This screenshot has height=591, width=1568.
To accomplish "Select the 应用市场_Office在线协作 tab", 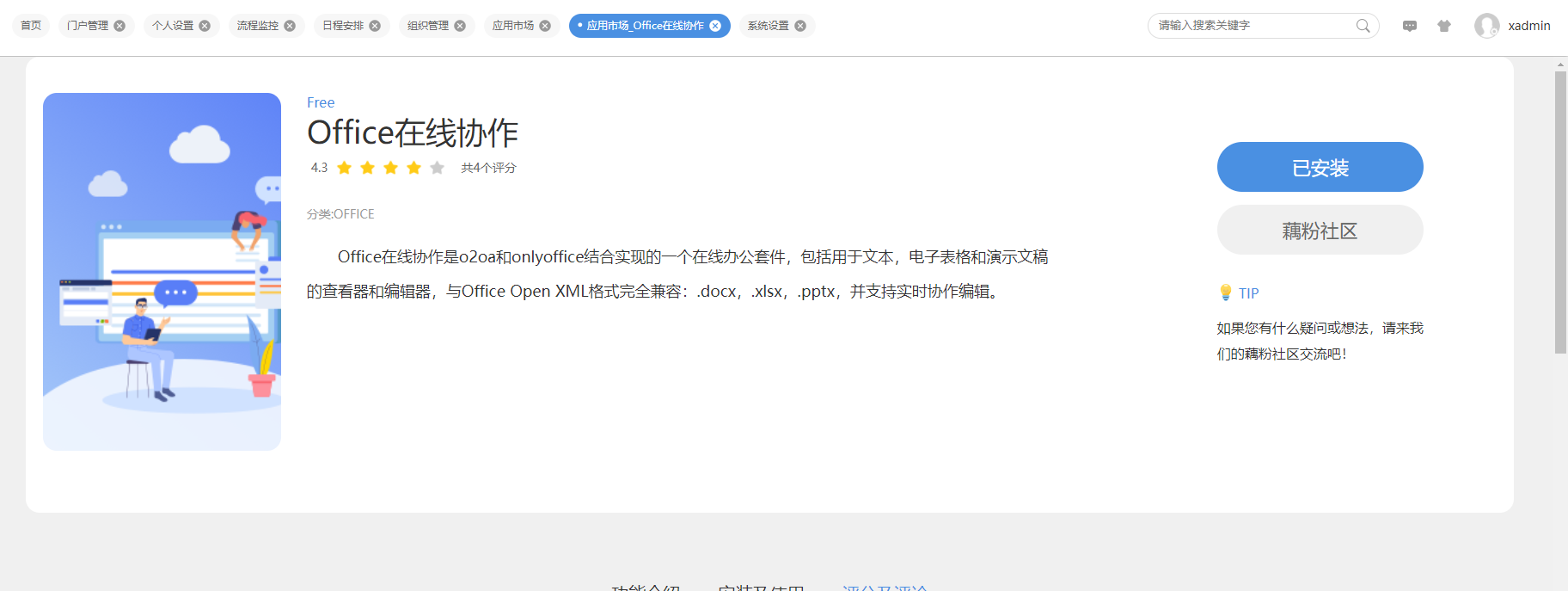I will (645, 26).
